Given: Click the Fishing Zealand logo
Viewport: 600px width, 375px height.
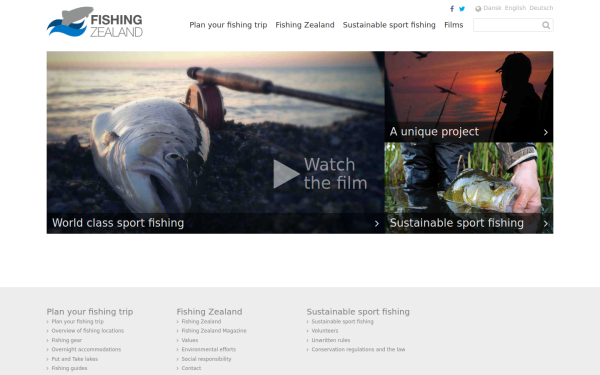Looking at the screenshot, I should [95, 22].
